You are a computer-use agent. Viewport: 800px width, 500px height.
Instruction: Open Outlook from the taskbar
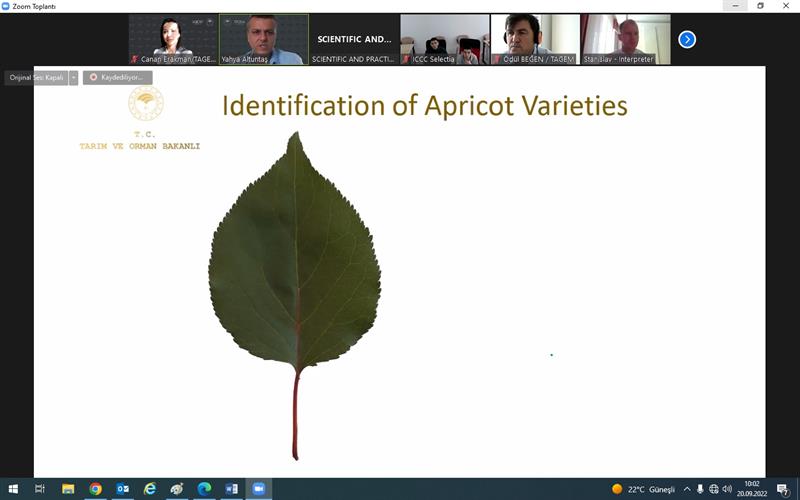coord(123,489)
